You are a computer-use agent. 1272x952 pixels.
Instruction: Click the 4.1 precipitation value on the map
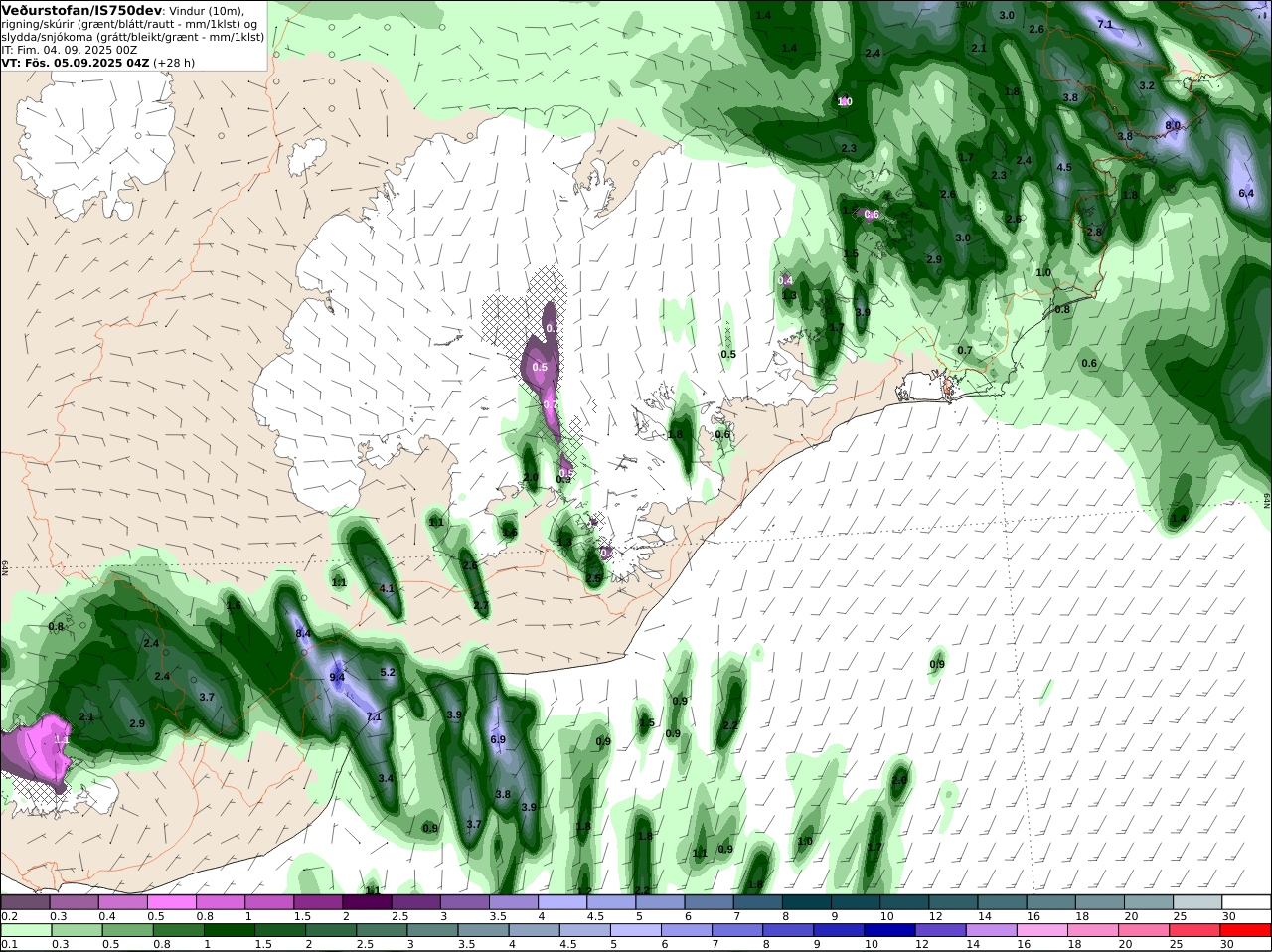click(x=387, y=588)
